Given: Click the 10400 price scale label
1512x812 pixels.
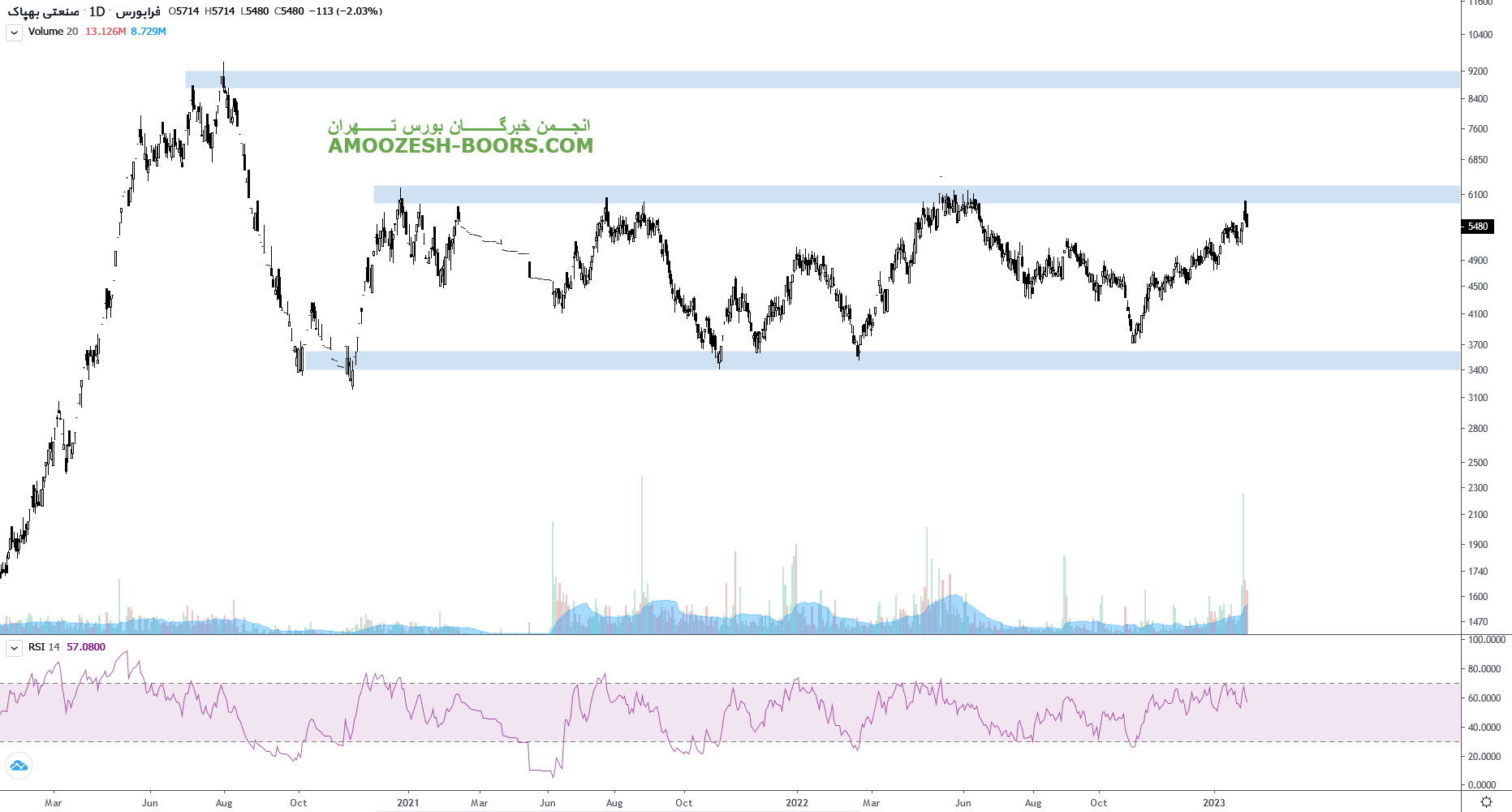Looking at the screenshot, I should [x=1480, y=35].
